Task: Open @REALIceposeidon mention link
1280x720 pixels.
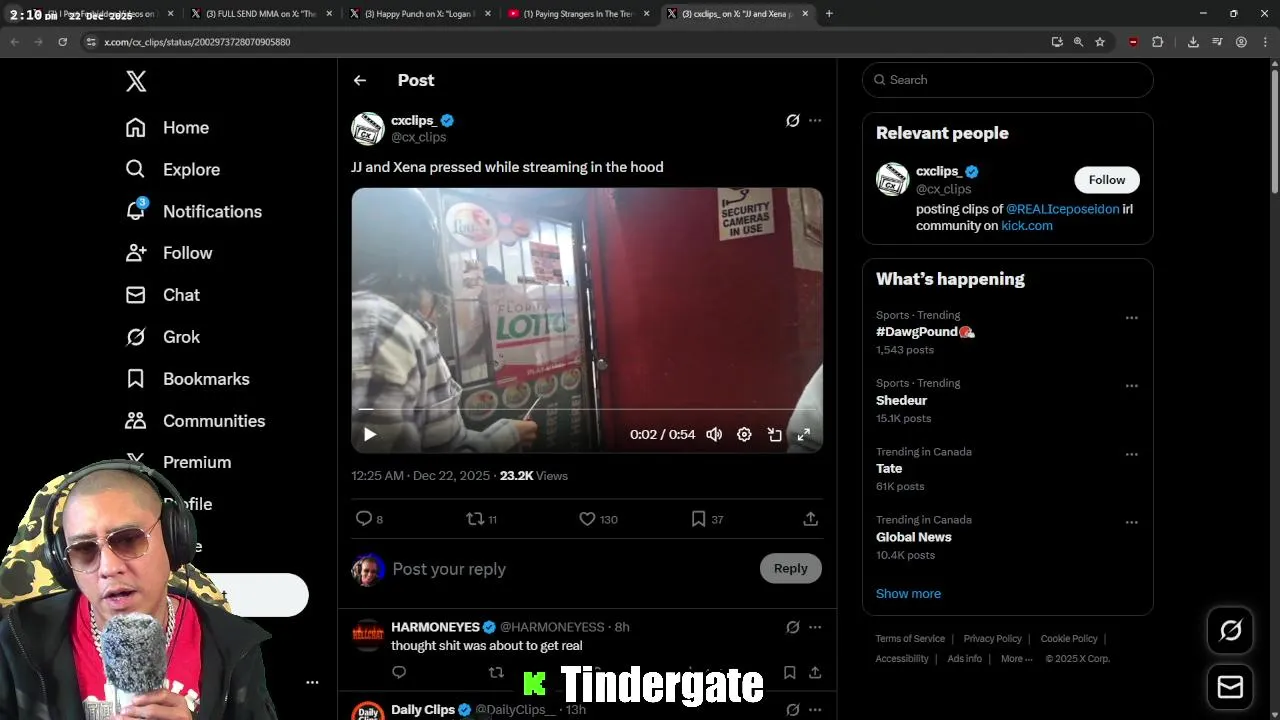Action: [x=1062, y=209]
